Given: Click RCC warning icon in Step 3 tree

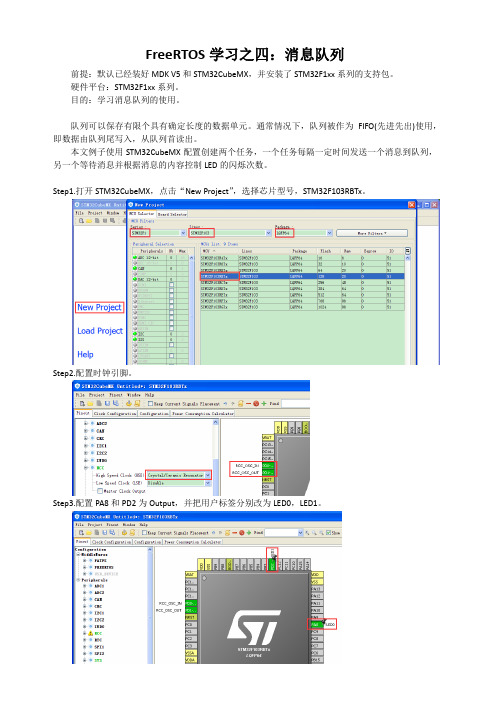Looking at the screenshot, I should point(90,634).
